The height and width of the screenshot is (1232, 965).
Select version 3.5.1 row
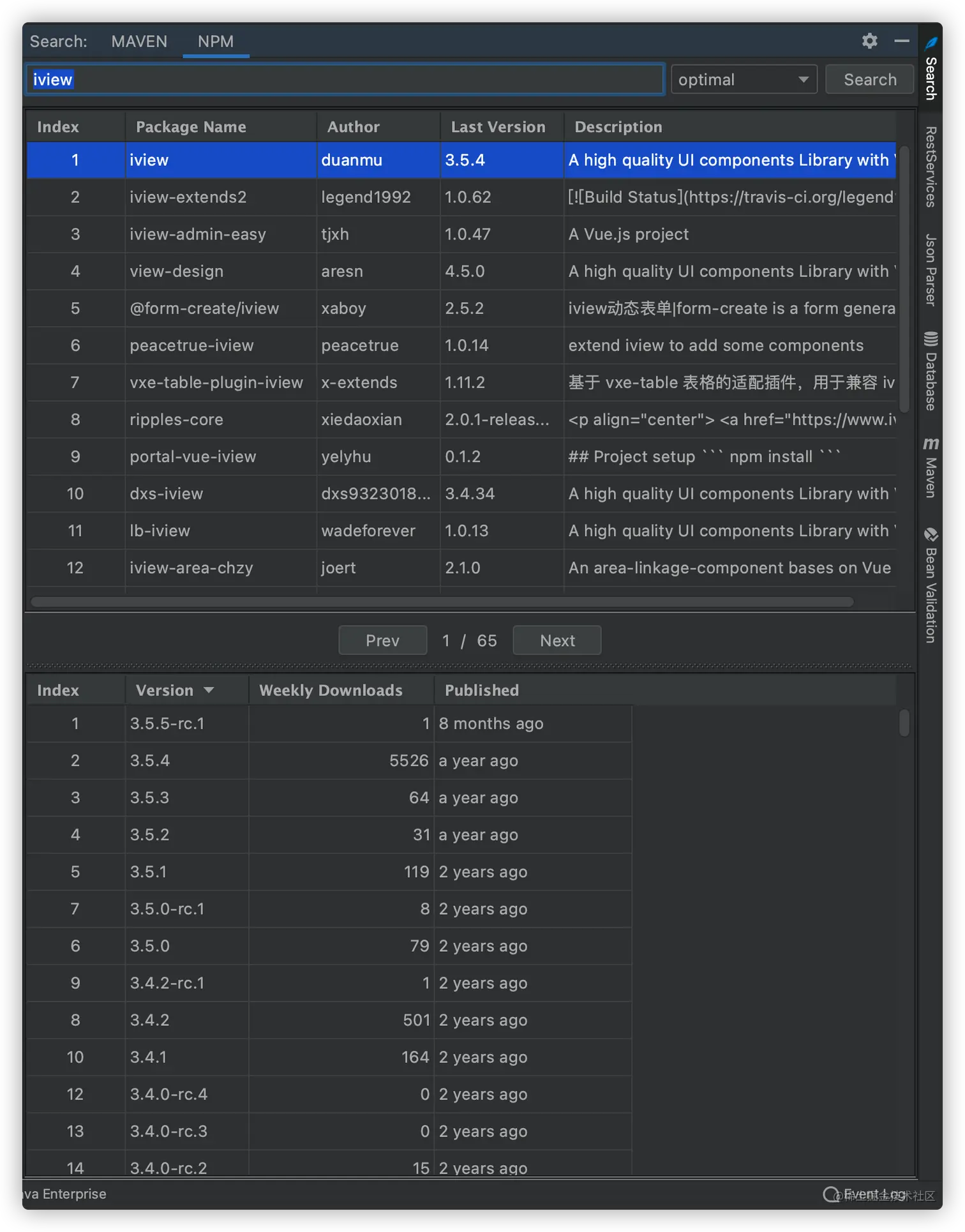(x=329, y=871)
